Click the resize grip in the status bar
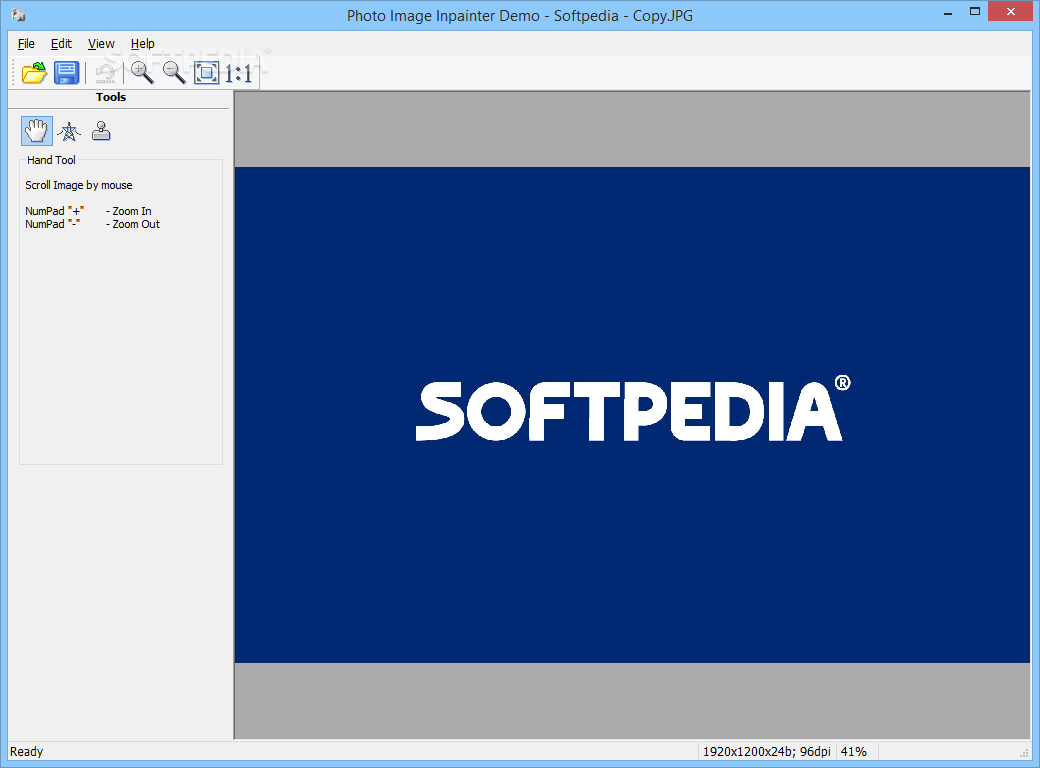This screenshot has width=1040, height=768. pos(1024,753)
